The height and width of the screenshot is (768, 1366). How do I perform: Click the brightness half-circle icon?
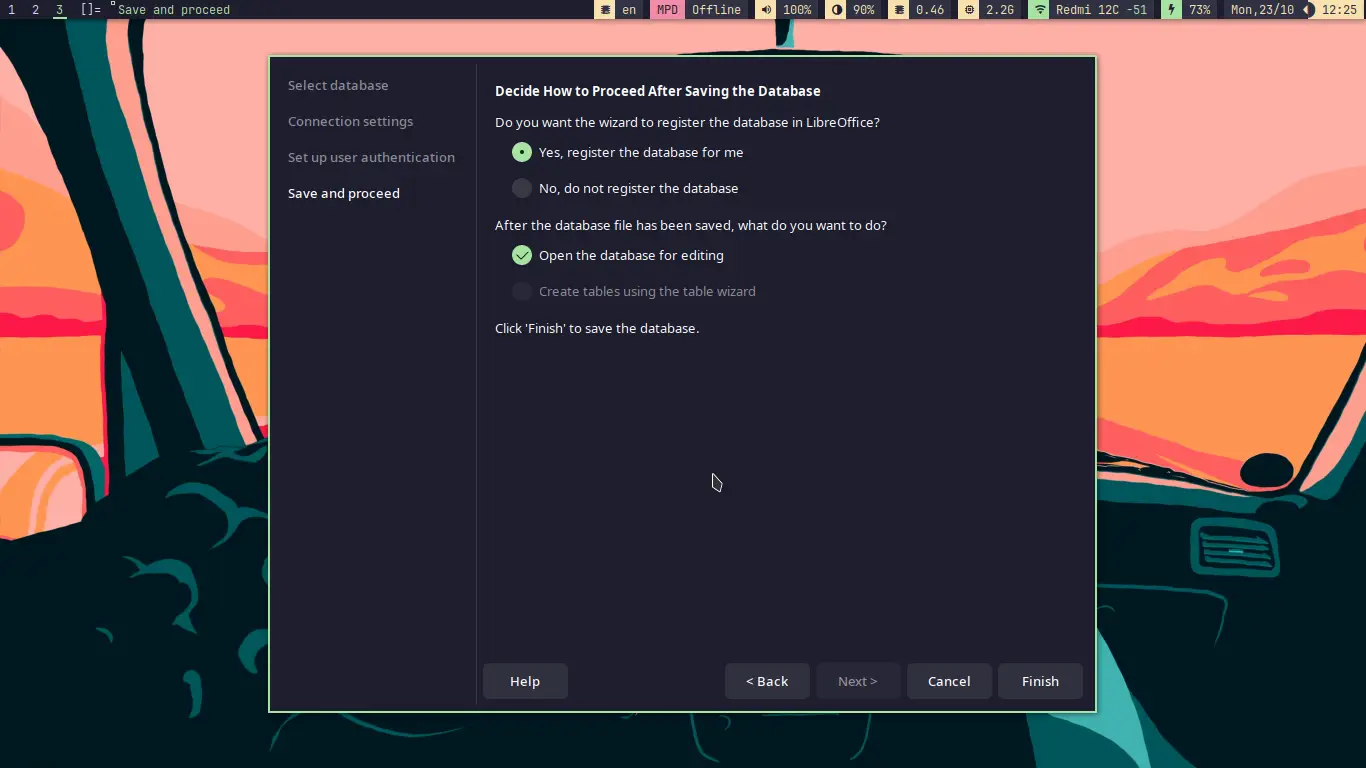837,10
